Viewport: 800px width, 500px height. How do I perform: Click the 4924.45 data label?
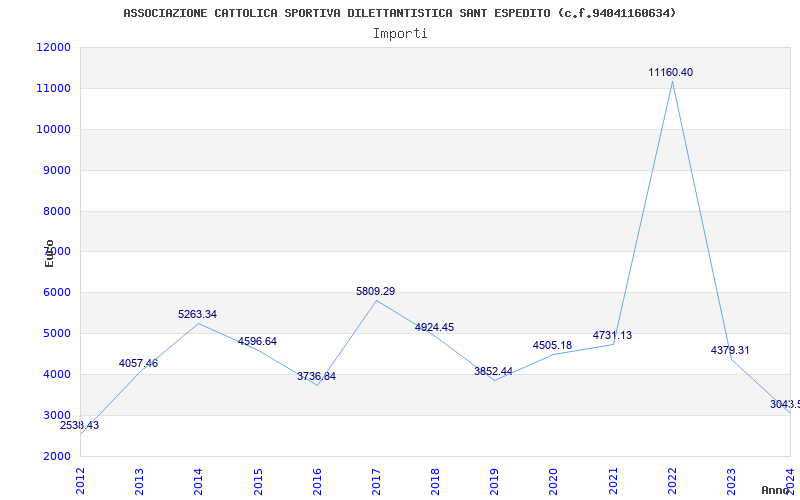tap(434, 328)
